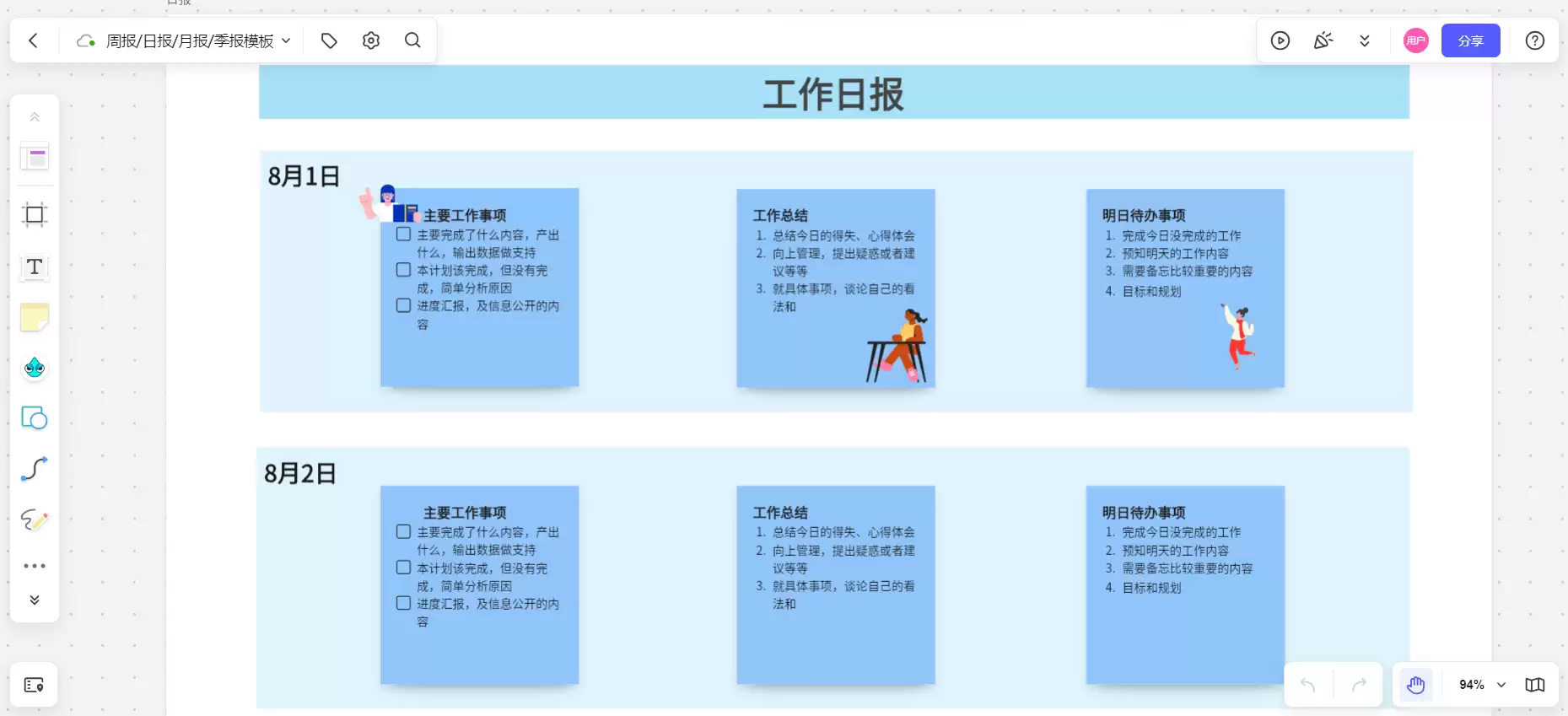
Task: Select the shapes tool
Action: click(35, 417)
